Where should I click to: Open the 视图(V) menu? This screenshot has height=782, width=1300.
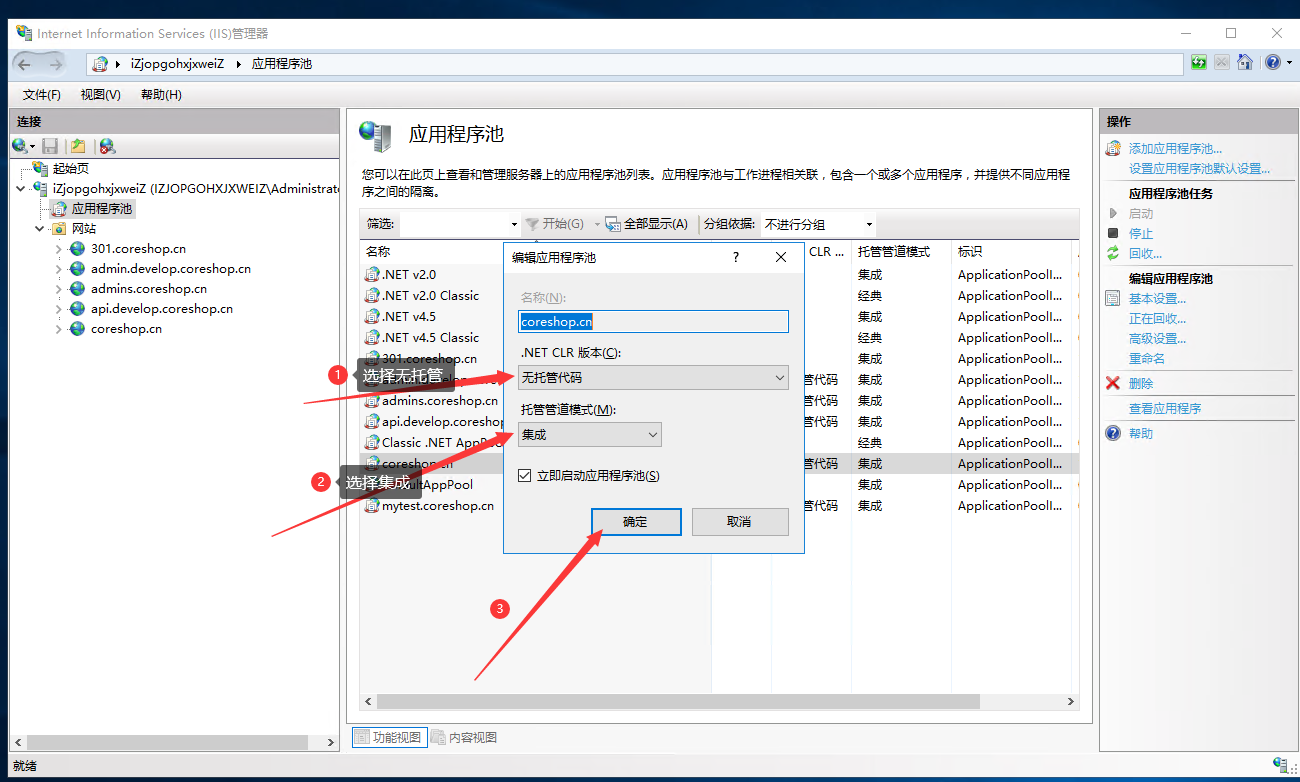[x=100, y=95]
